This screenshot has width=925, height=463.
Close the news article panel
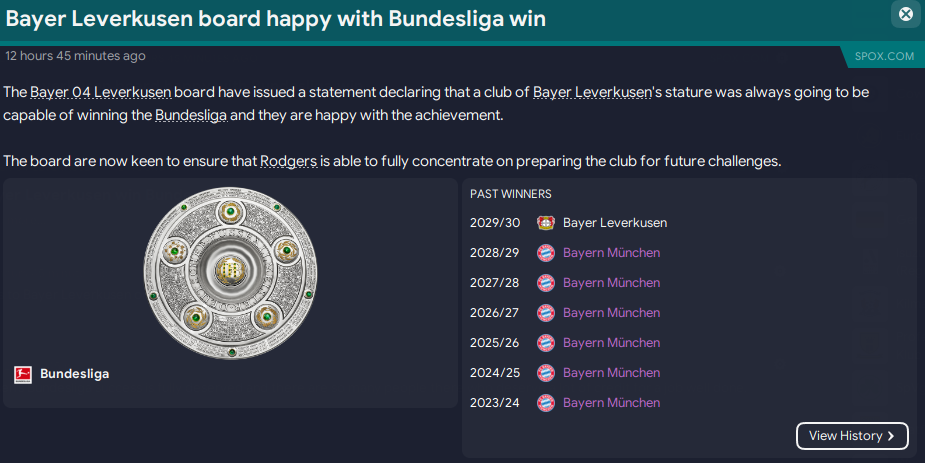click(x=905, y=14)
